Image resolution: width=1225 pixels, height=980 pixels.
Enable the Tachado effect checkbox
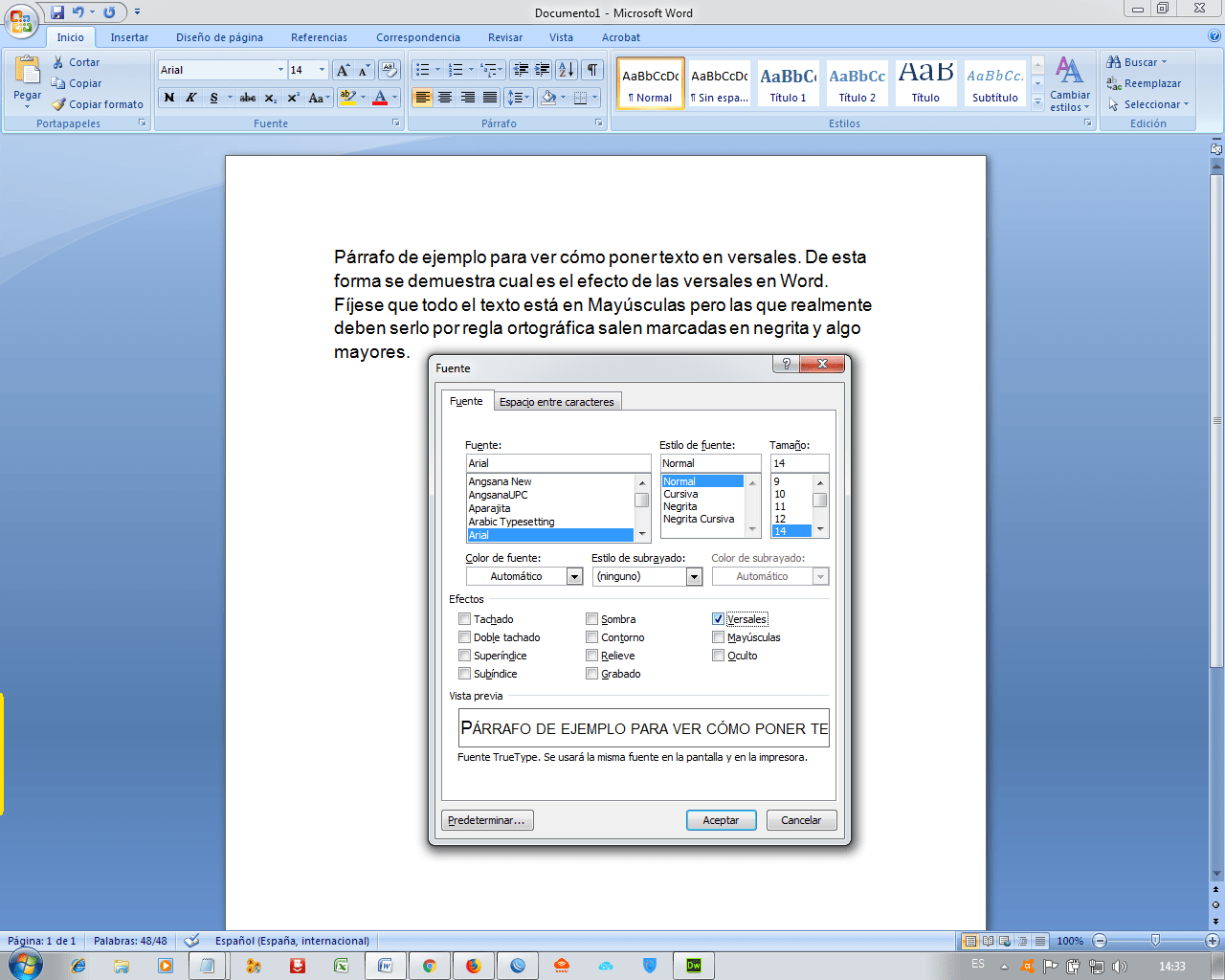click(x=465, y=619)
